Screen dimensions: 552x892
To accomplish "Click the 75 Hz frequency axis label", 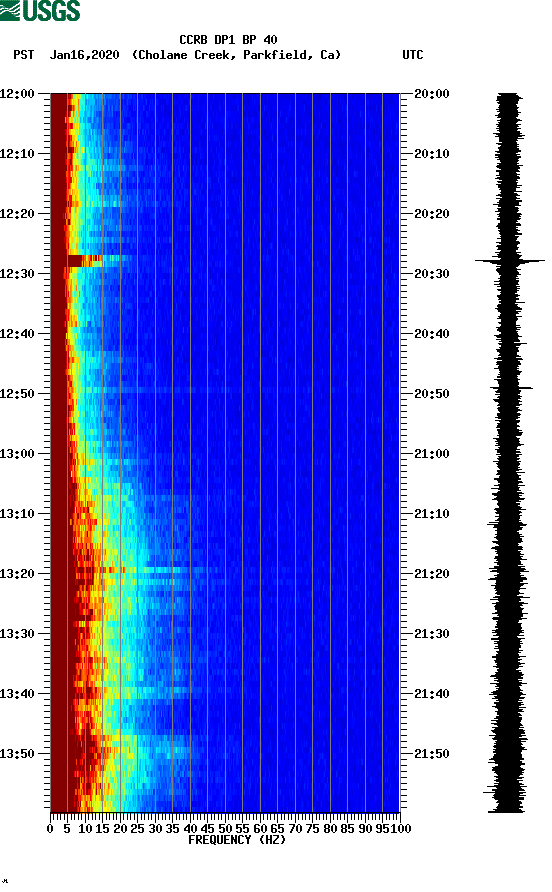I will coord(312,829).
